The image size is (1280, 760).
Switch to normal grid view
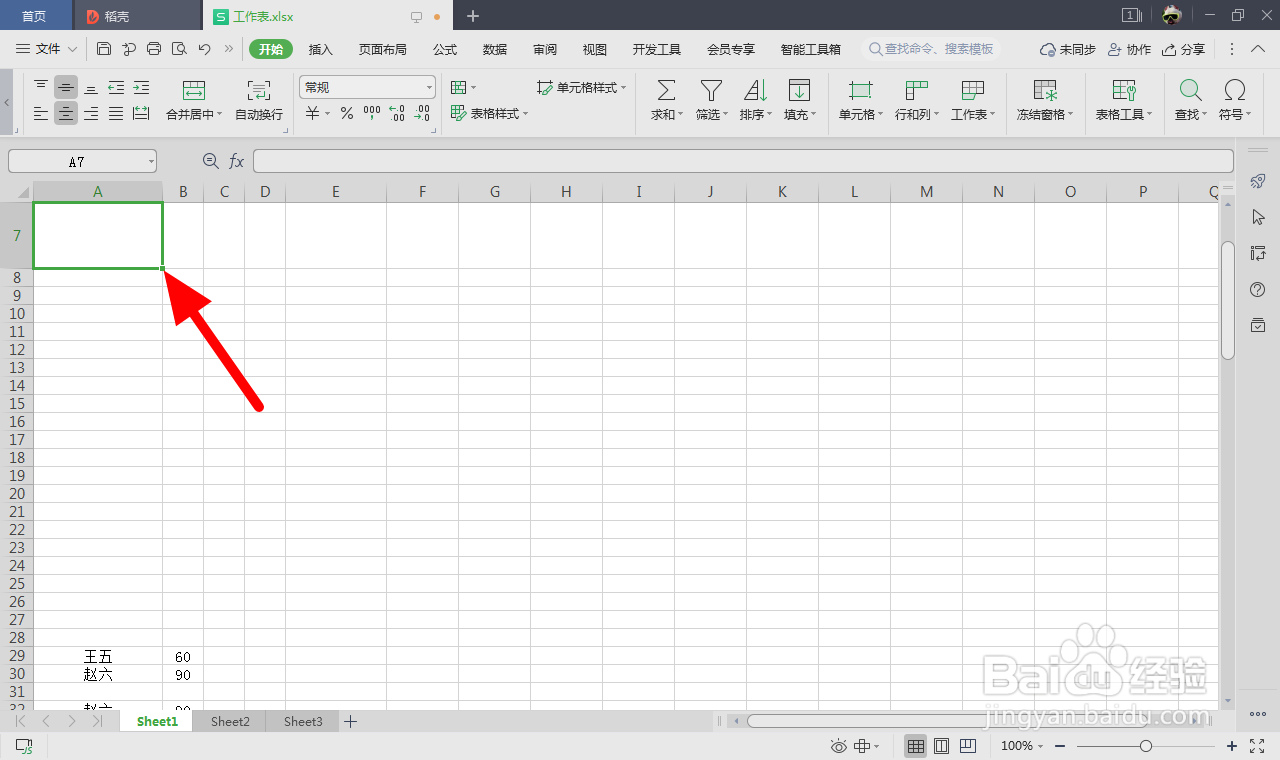tap(915, 746)
